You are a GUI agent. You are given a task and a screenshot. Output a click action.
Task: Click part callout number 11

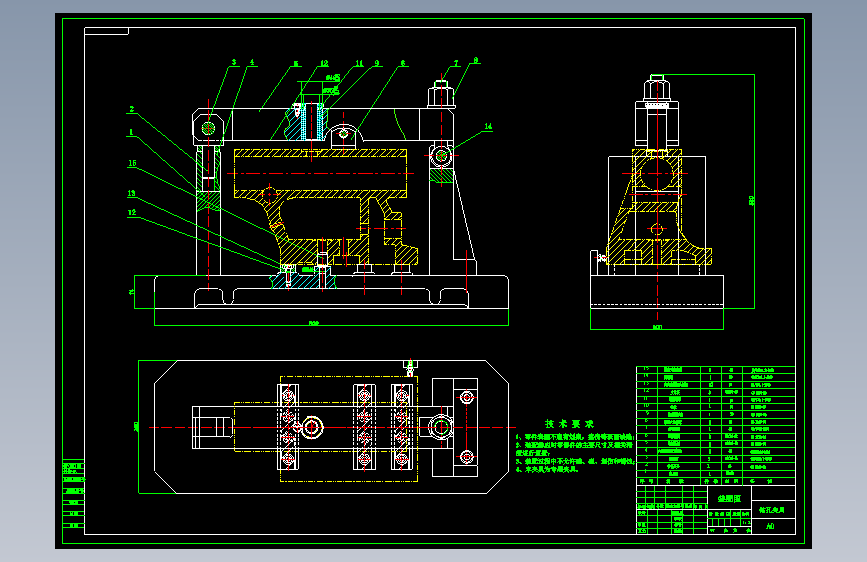point(359,63)
